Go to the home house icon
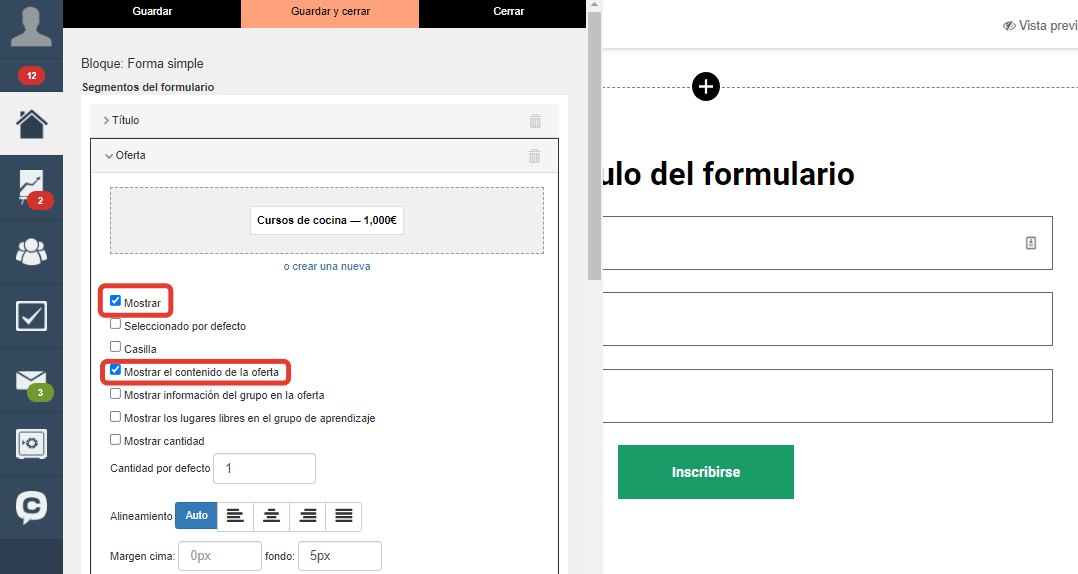The image size is (1078, 574). click(x=32, y=124)
